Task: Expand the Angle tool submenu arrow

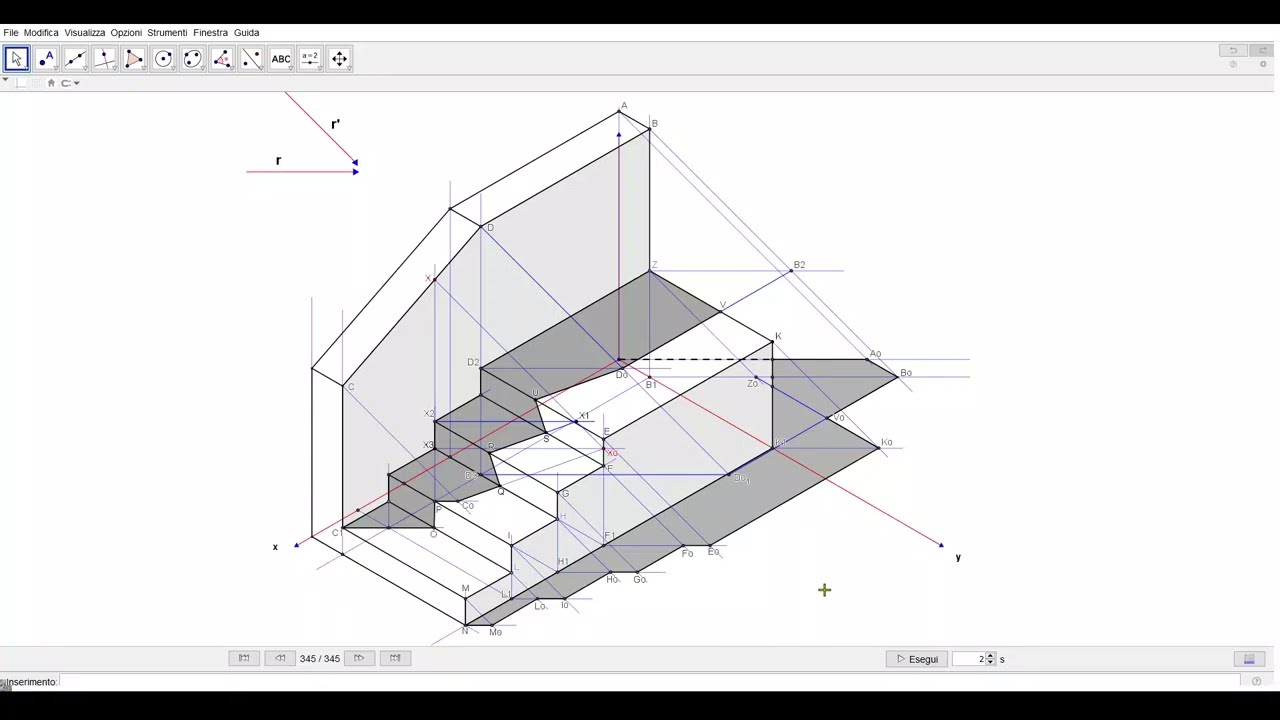Action: (x=231, y=69)
